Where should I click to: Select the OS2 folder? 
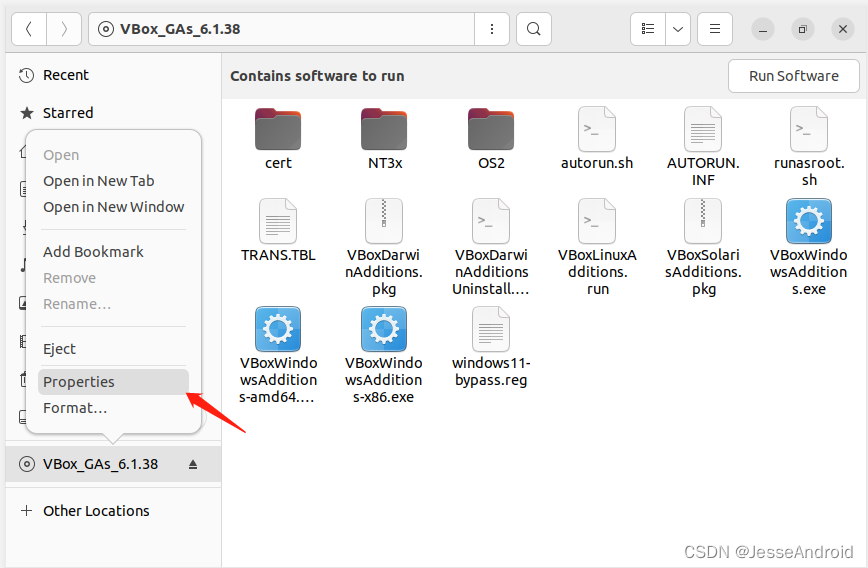(x=490, y=139)
